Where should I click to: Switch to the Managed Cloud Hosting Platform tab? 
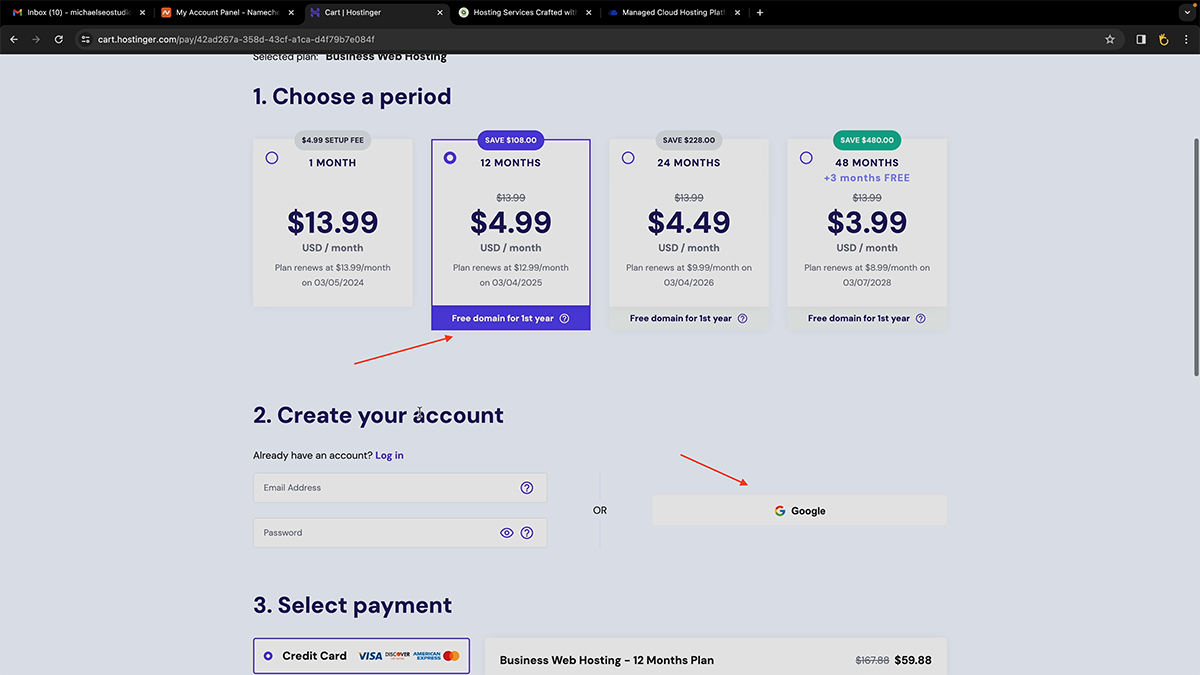point(674,13)
